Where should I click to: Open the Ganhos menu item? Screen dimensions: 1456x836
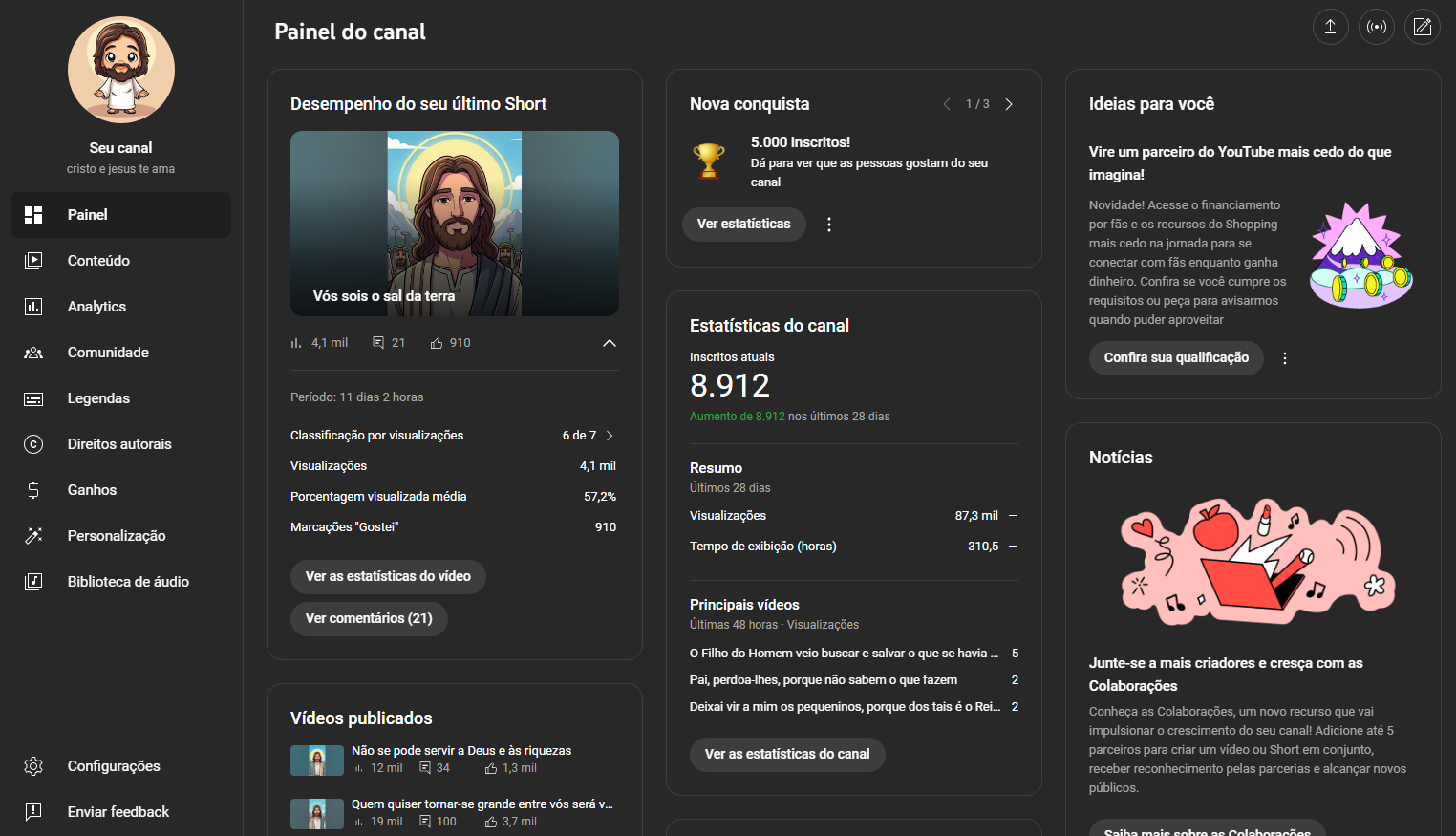(x=121, y=490)
